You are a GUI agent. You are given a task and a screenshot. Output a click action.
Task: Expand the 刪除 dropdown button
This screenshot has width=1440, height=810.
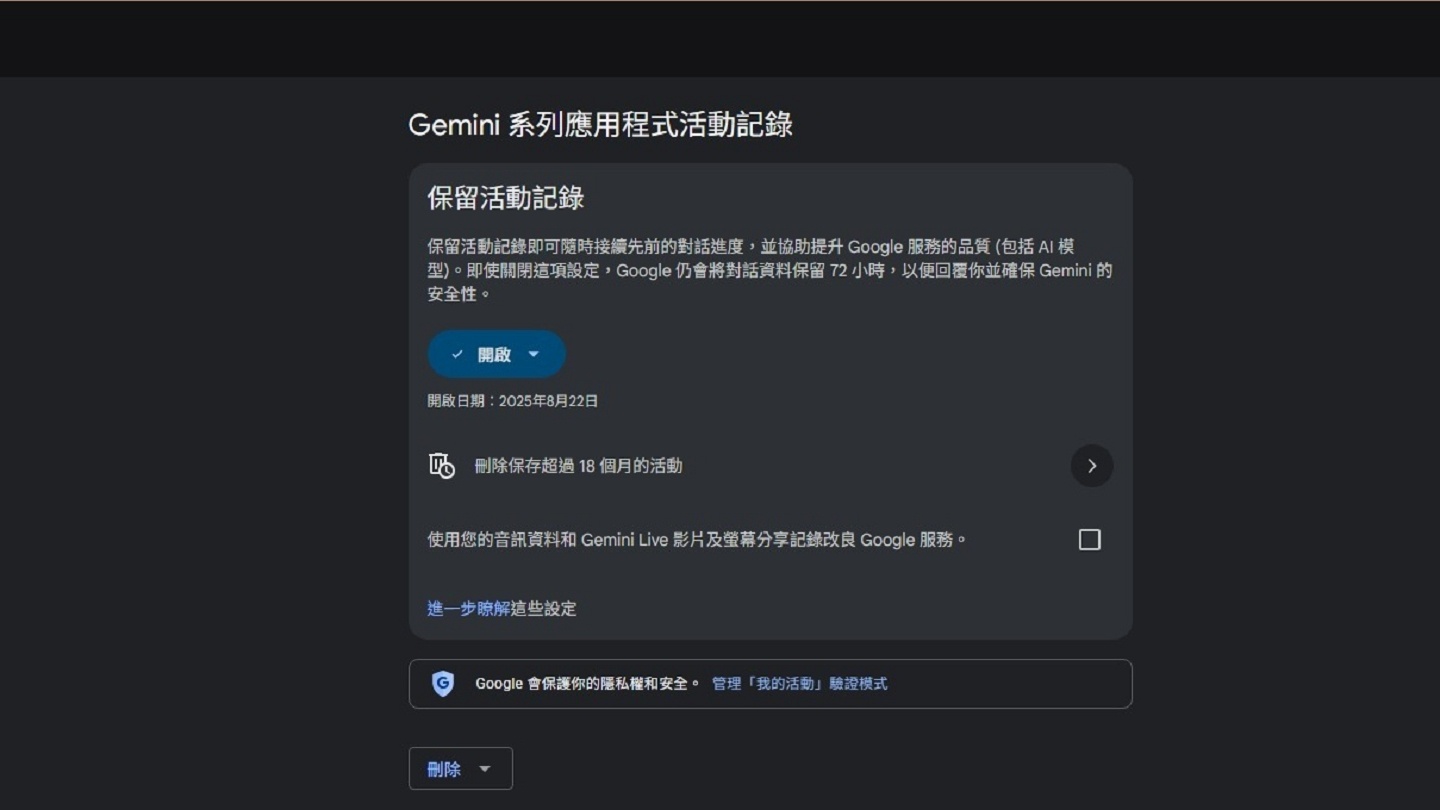click(x=461, y=769)
